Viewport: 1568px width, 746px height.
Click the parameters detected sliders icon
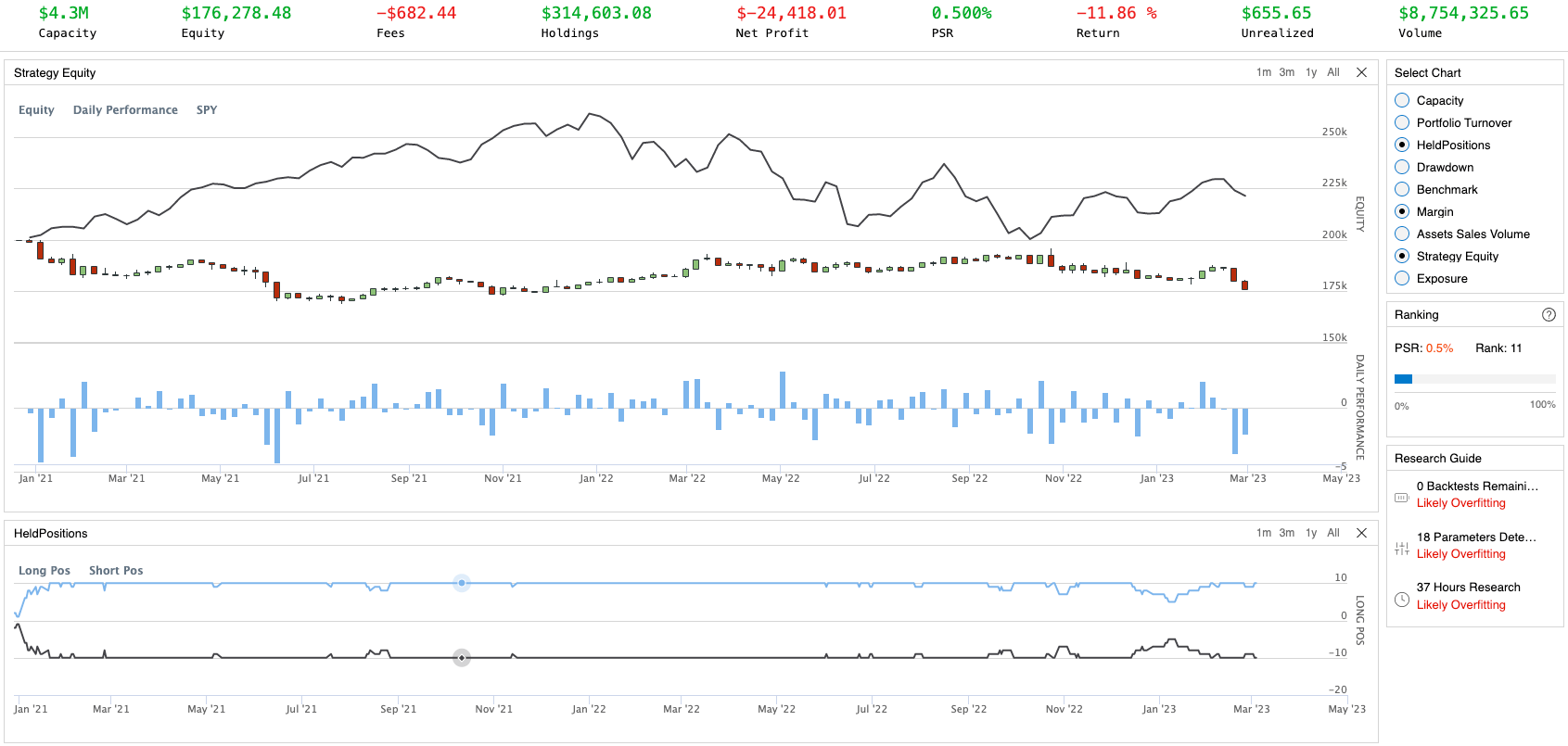click(x=1402, y=549)
